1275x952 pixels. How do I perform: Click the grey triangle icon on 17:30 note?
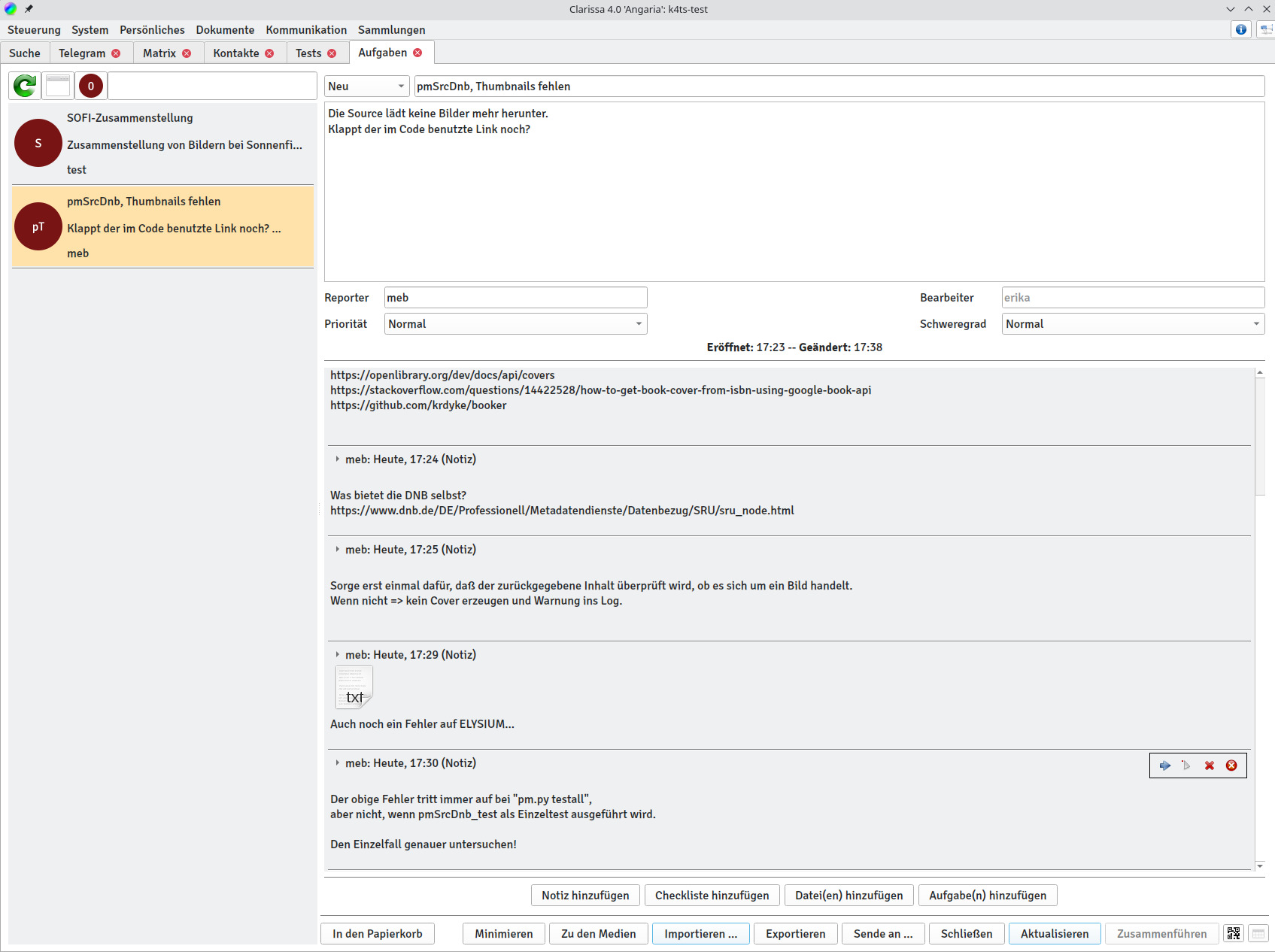pos(1187,766)
